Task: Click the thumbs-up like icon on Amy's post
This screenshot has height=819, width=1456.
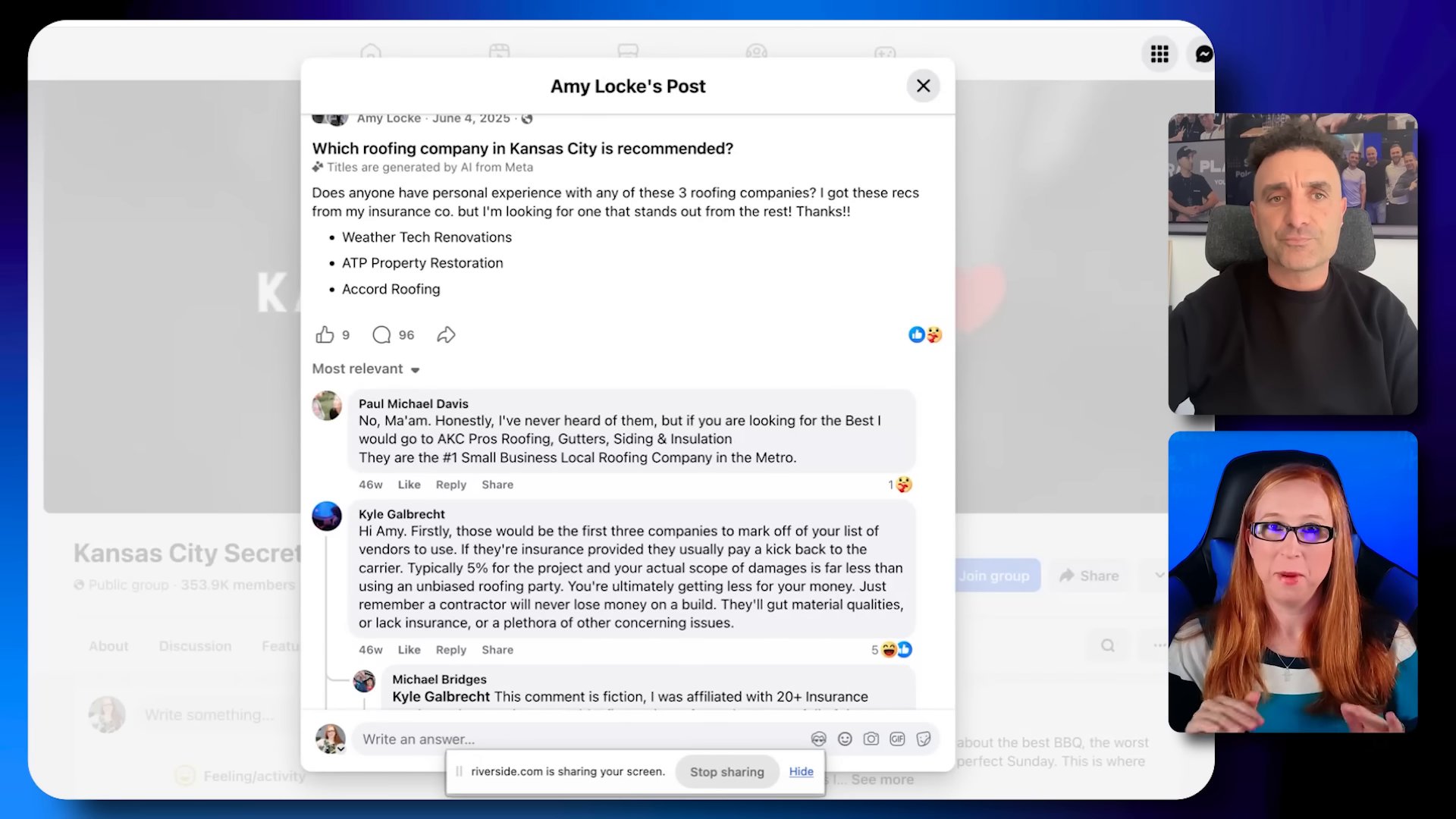Action: point(325,334)
